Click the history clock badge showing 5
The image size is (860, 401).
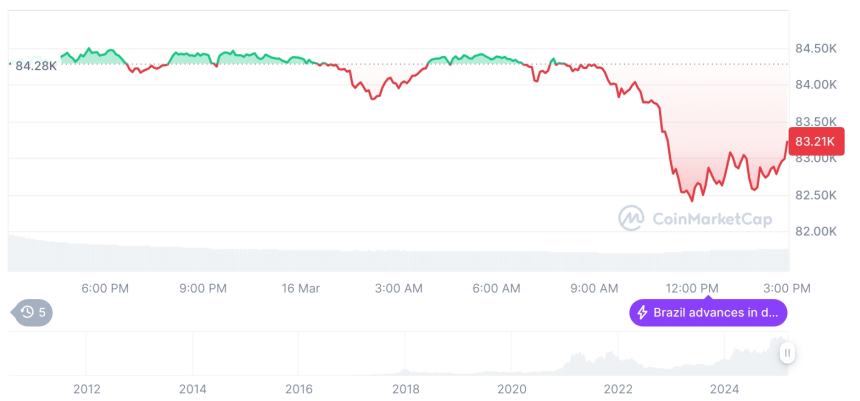pos(34,312)
